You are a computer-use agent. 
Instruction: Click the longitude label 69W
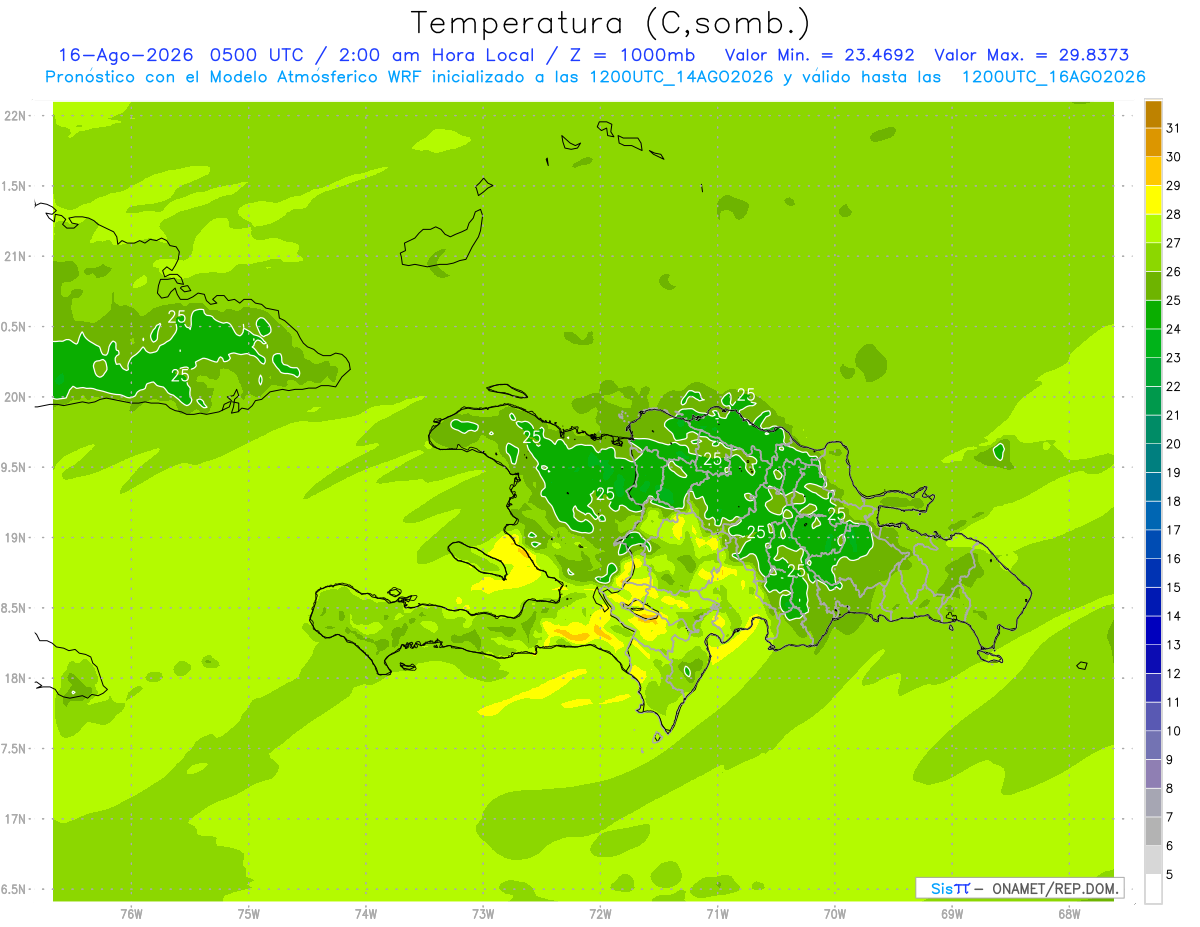tap(952, 914)
